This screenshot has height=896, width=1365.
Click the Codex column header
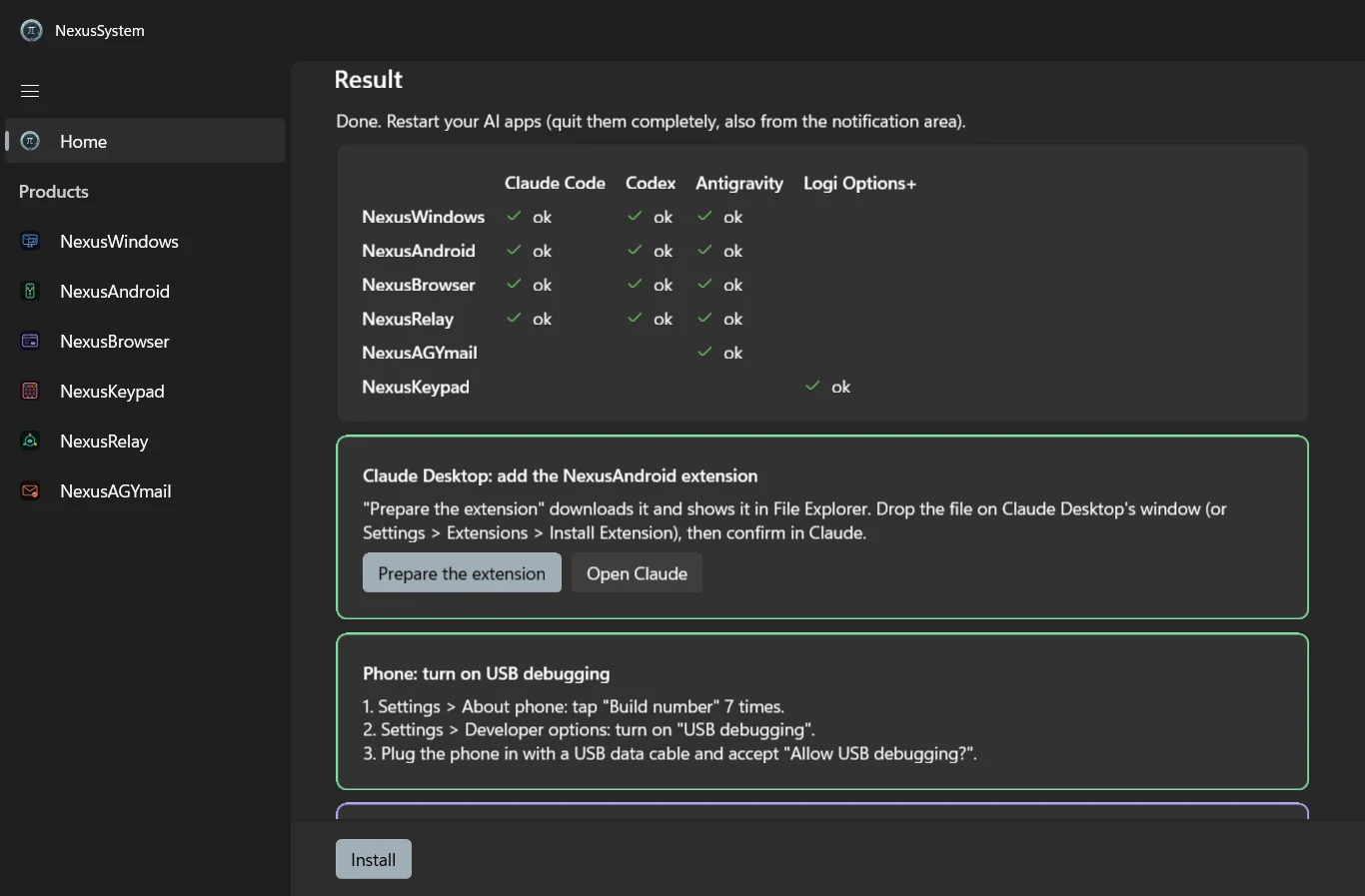point(651,183)
